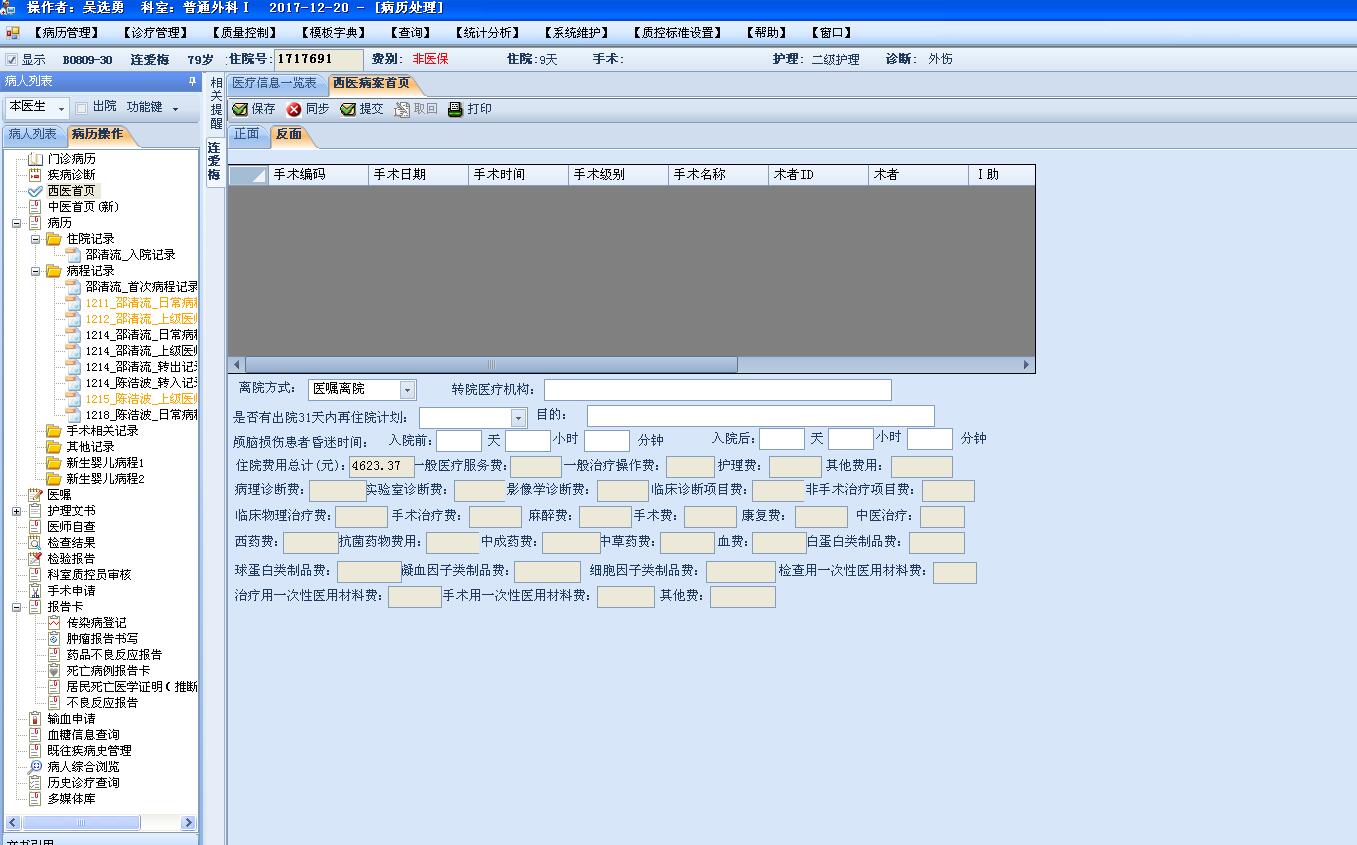1357x845 pixels.
Task: Click the 住院费用总计 field showing 4623.37
Action: point(381,466)
